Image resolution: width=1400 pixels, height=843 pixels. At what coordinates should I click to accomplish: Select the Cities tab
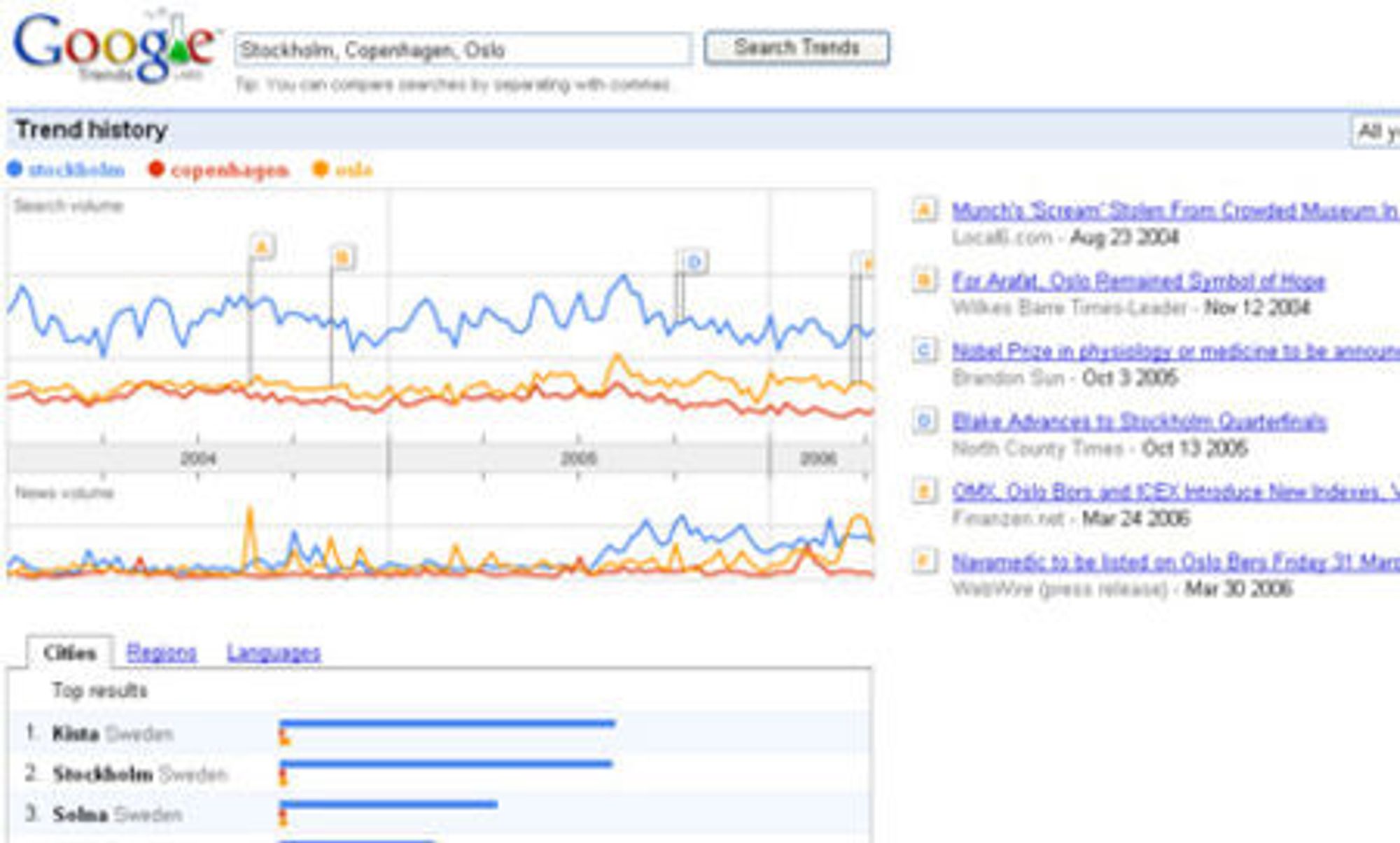point(69,653)
